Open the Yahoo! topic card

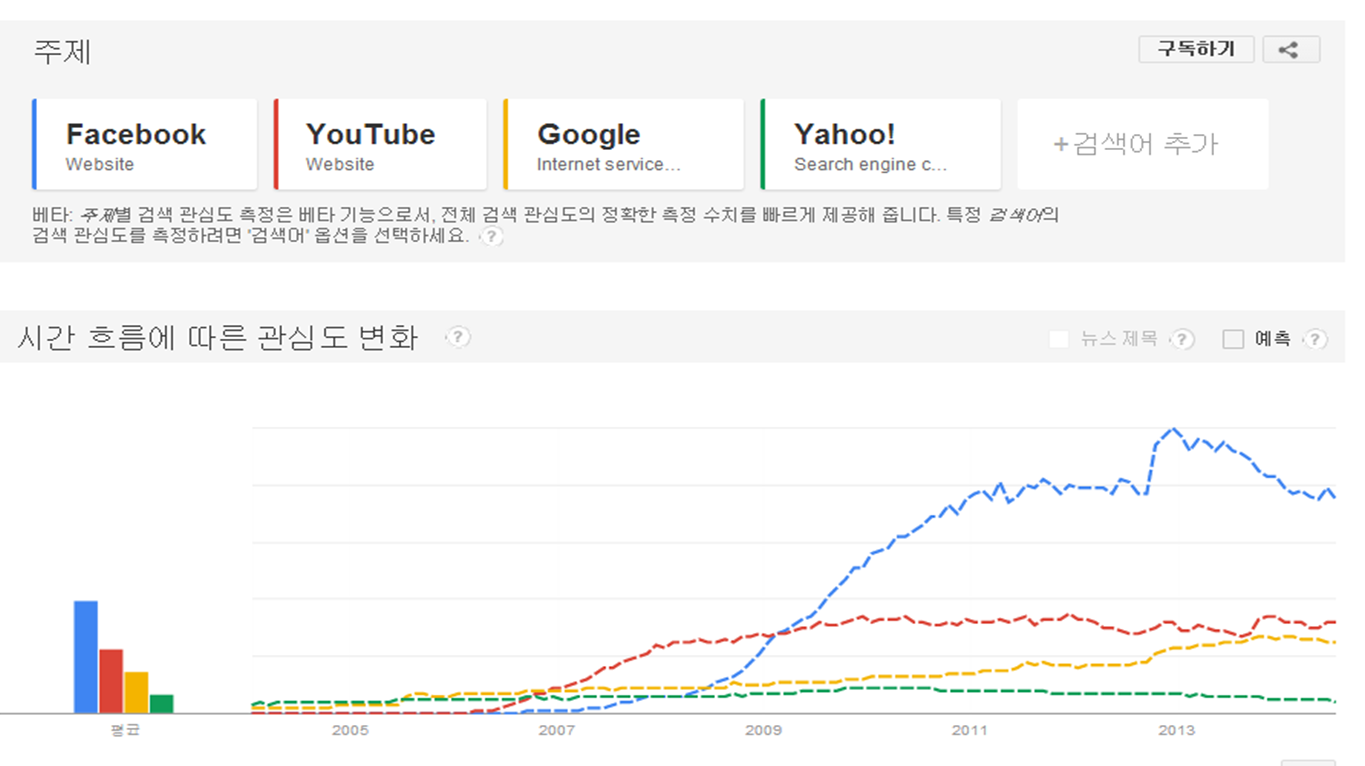point(880,144)
